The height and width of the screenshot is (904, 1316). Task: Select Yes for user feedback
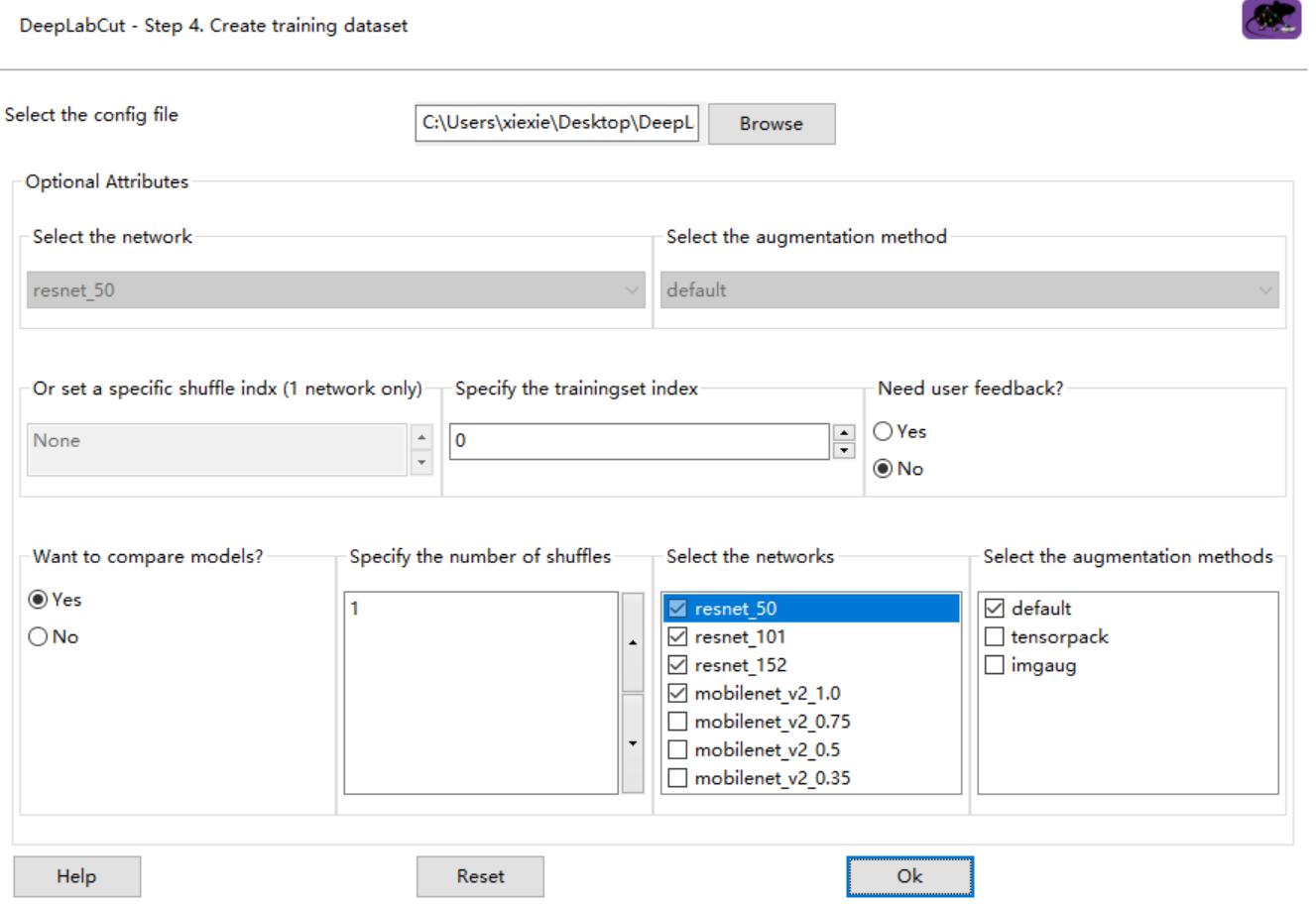click(x=883, y=431)
